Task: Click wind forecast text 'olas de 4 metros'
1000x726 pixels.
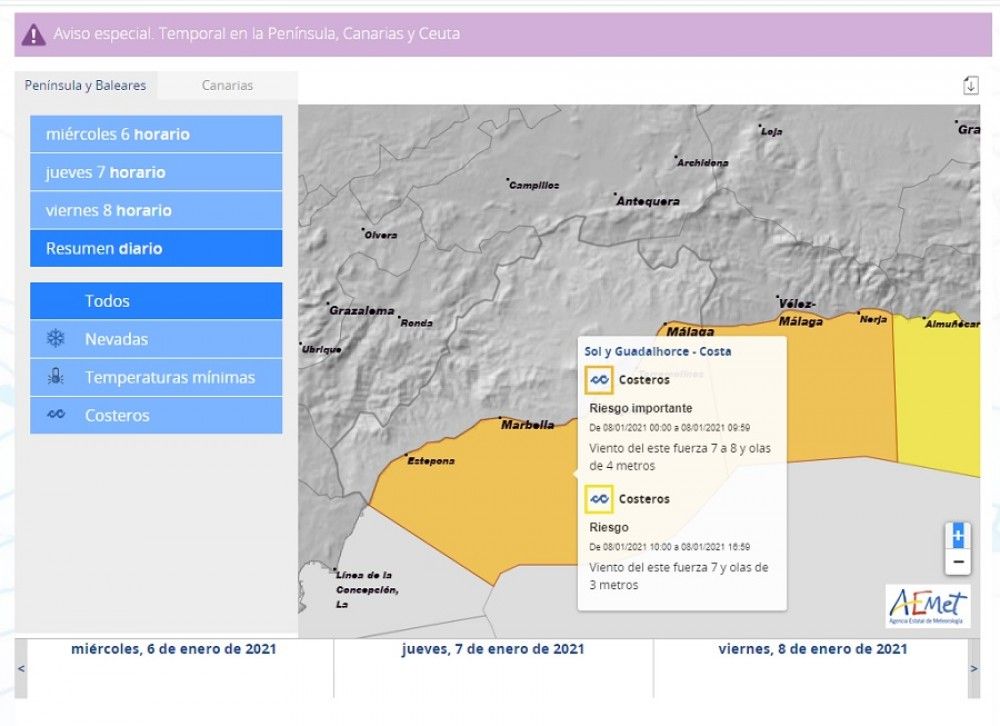Action: click(679, 457)
